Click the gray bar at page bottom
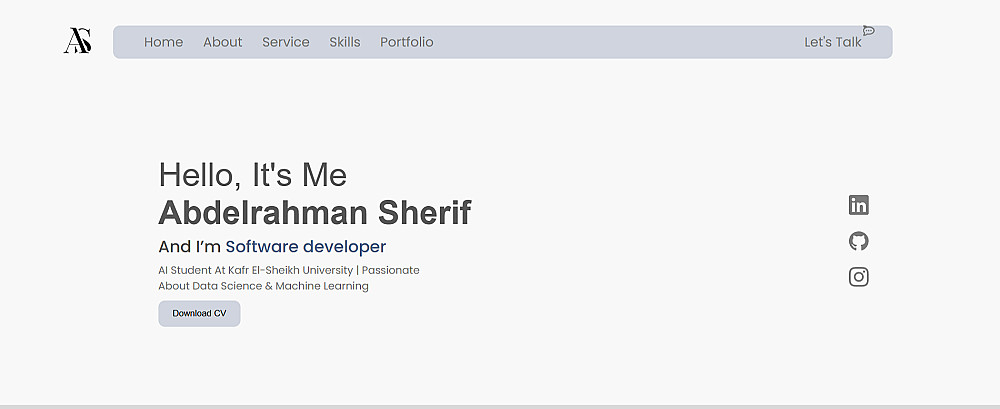This screenshot has width=1000, height=409. [x=500, y=406]
